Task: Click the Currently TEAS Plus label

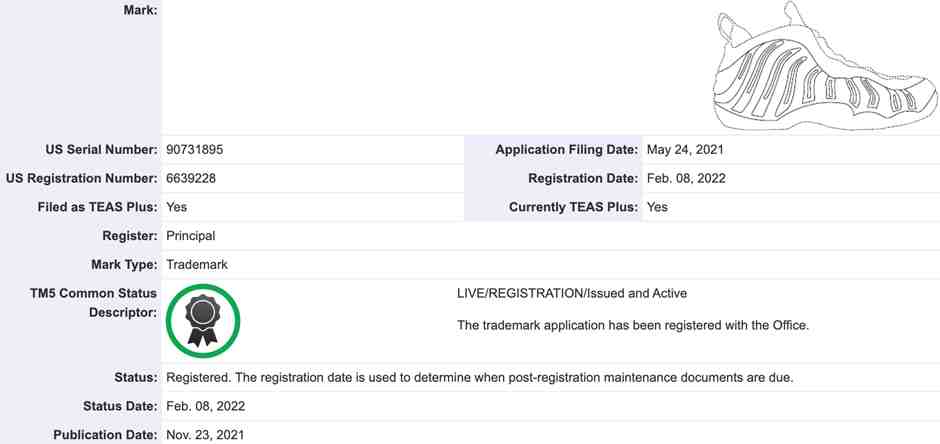Action: (x=574, y=207)
